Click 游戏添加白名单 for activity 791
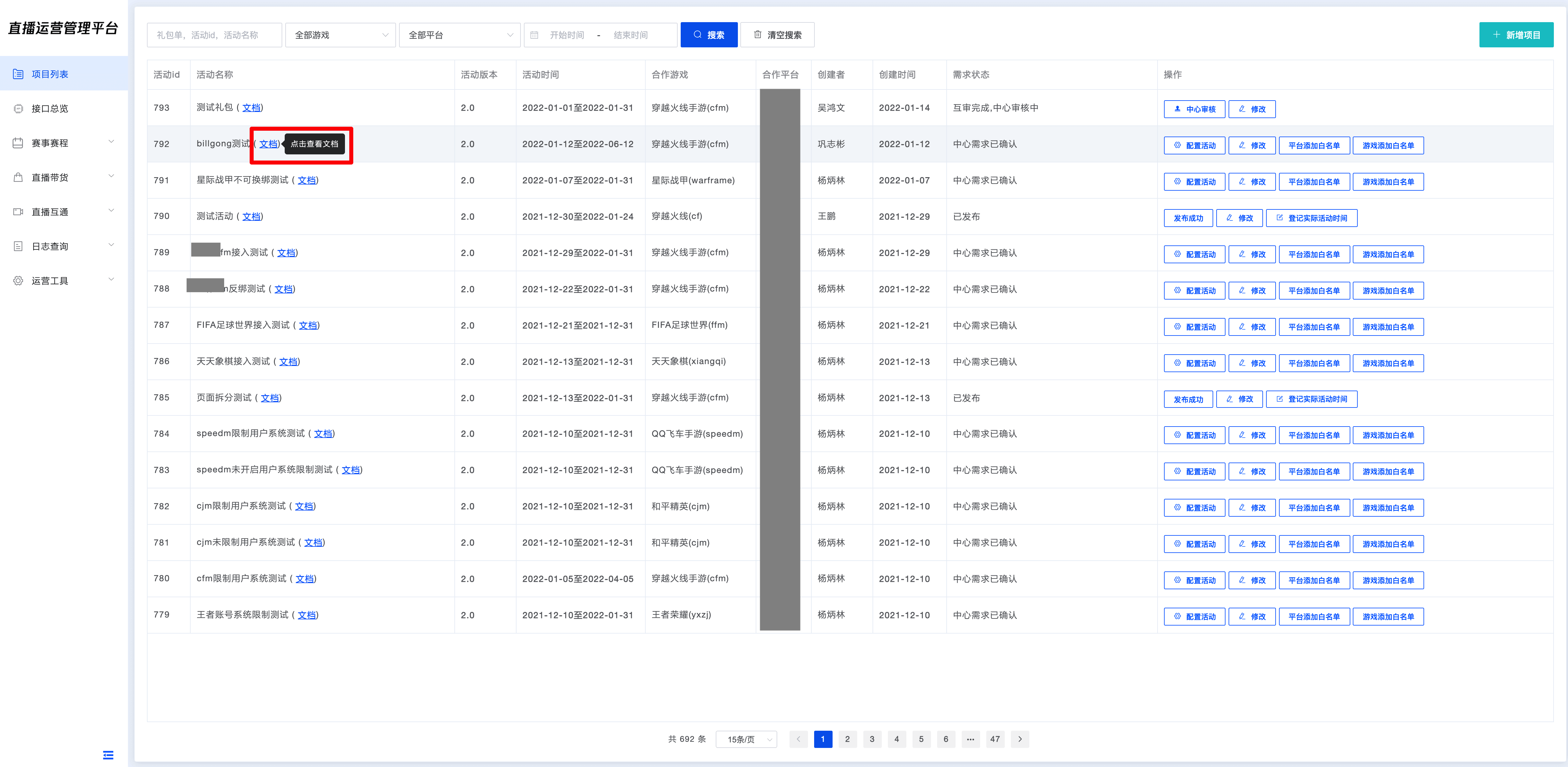This screenshot has height=767, width=1568. point(1388,181)
